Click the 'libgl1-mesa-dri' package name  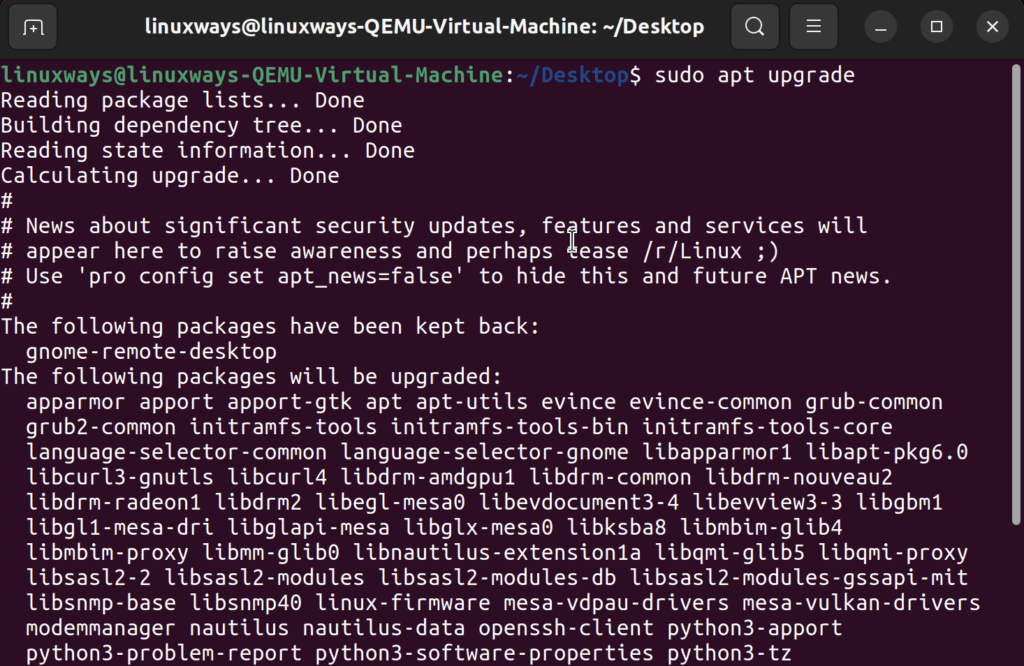click(x=120, y=528)
